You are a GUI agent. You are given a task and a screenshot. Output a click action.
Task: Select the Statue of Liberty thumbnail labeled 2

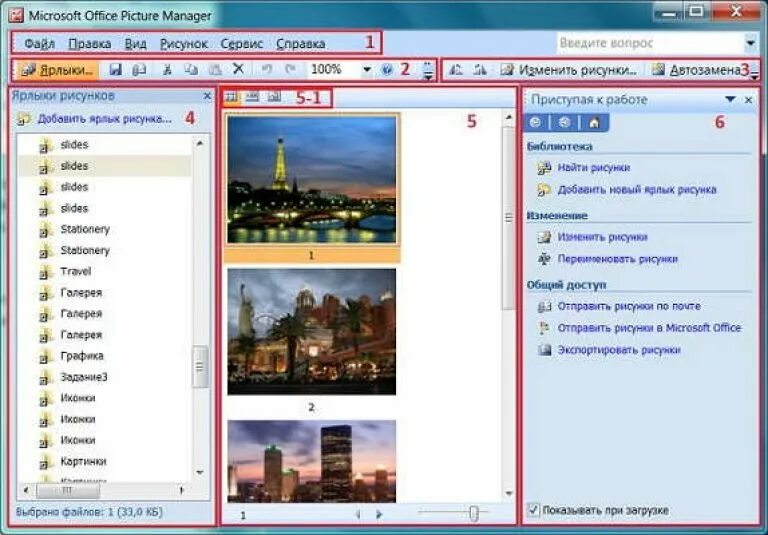pos(312,332)
